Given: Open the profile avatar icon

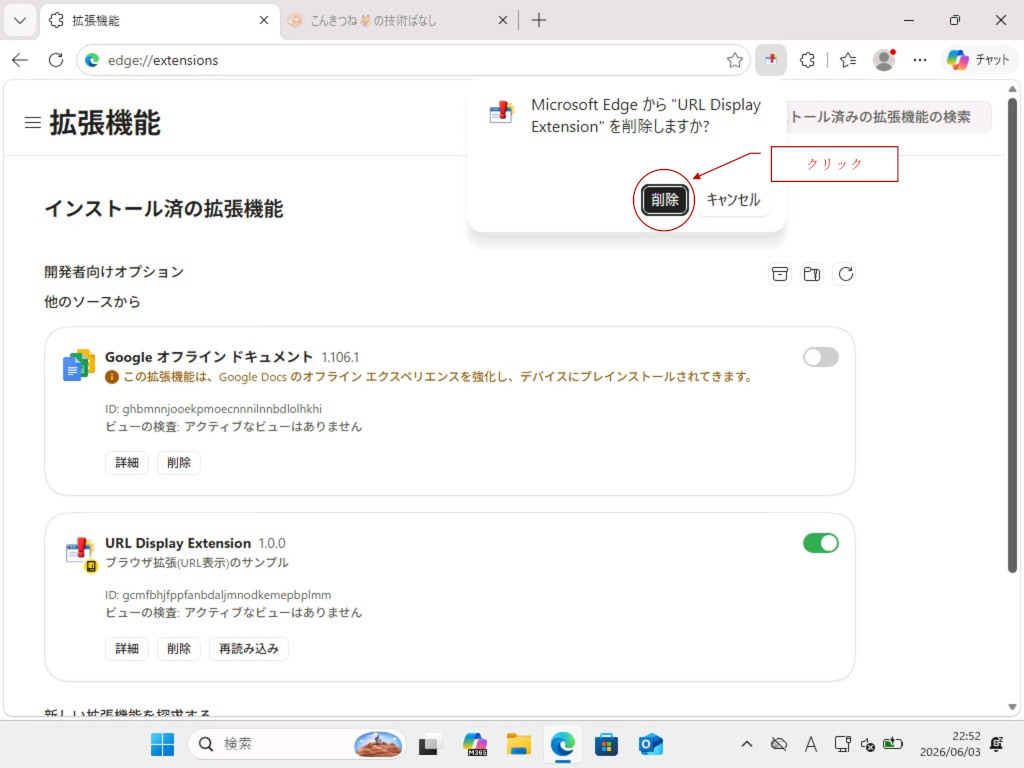Looking at the screenshot, I should click(884, 60).
